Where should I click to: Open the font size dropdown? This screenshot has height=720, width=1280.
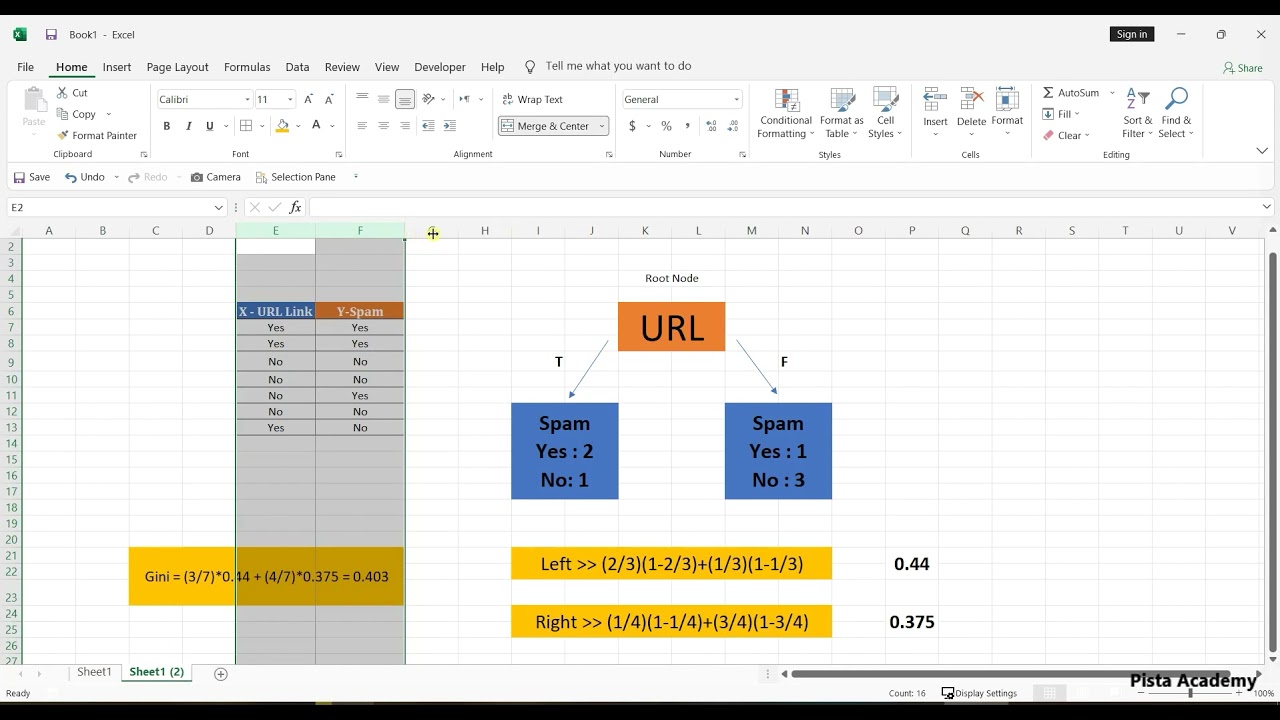[x=290, y=99]
